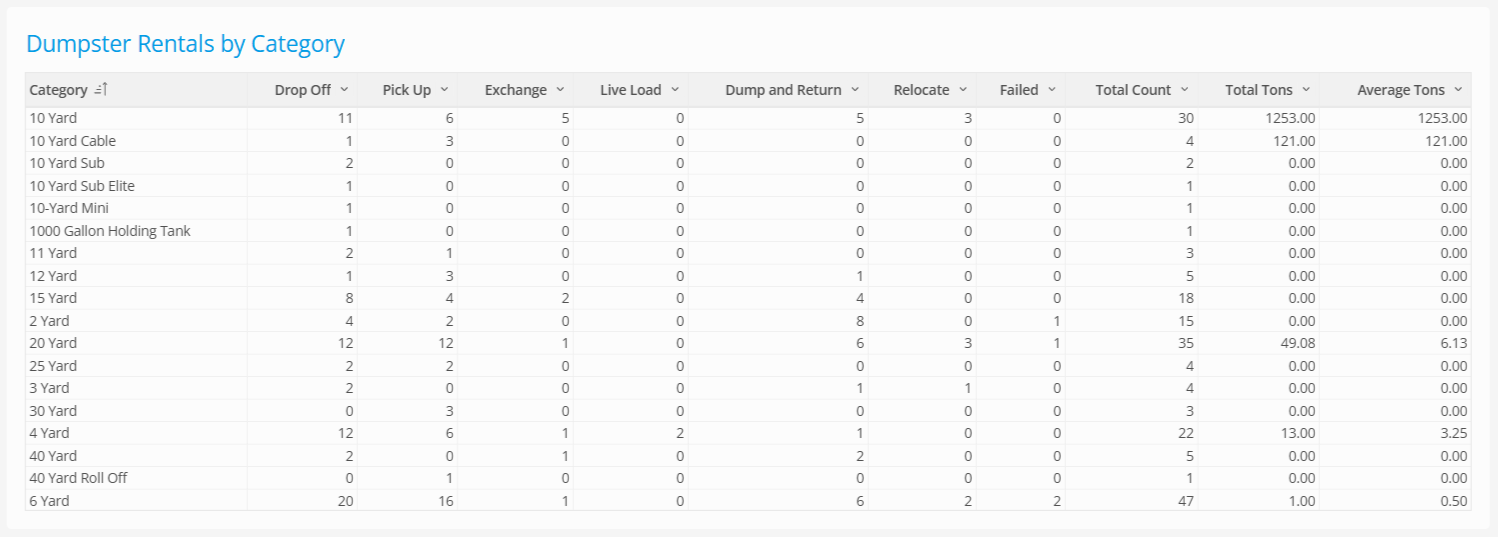This screenshot has height=537, width=1498.
Task: Open the Total Tons column chevron
Action: pos(1306,90)
